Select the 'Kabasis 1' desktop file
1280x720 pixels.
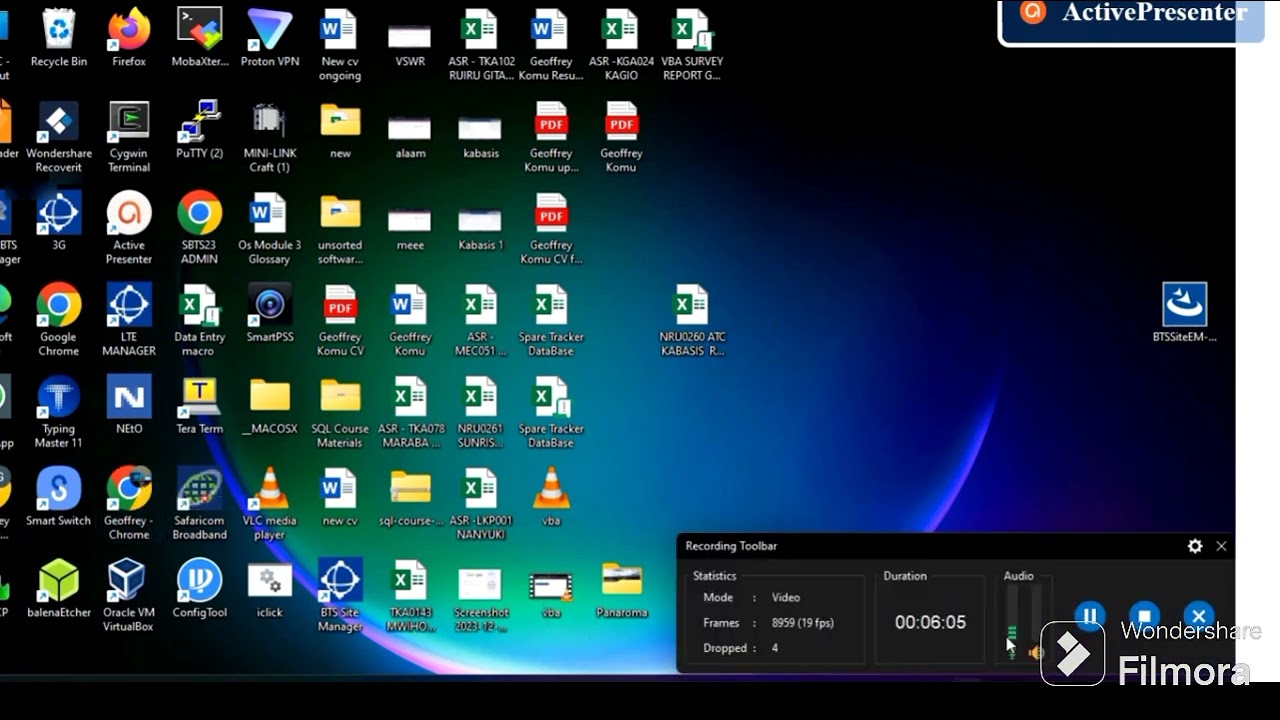pos(481,230)
